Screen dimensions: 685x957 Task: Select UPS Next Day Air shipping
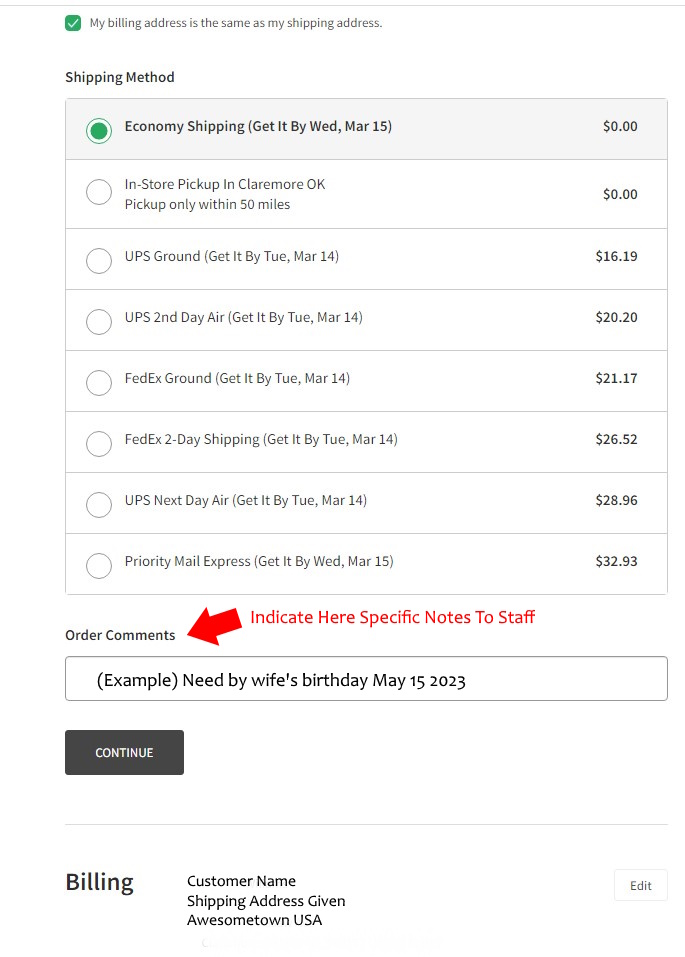point(99,504)
